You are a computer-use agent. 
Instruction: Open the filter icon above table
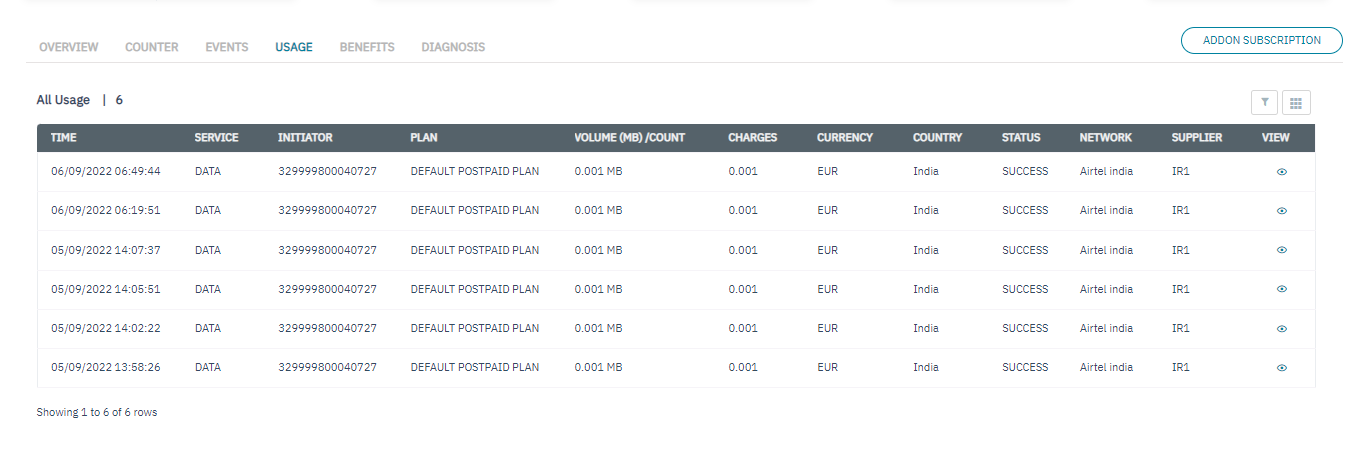(1265, 102)
